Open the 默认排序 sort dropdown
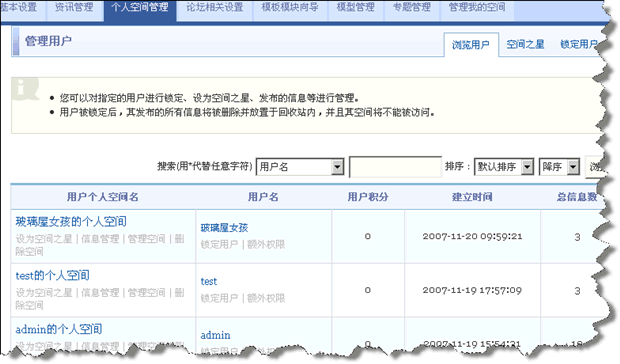This screenshot has width=620, height=364. [504, 167]
